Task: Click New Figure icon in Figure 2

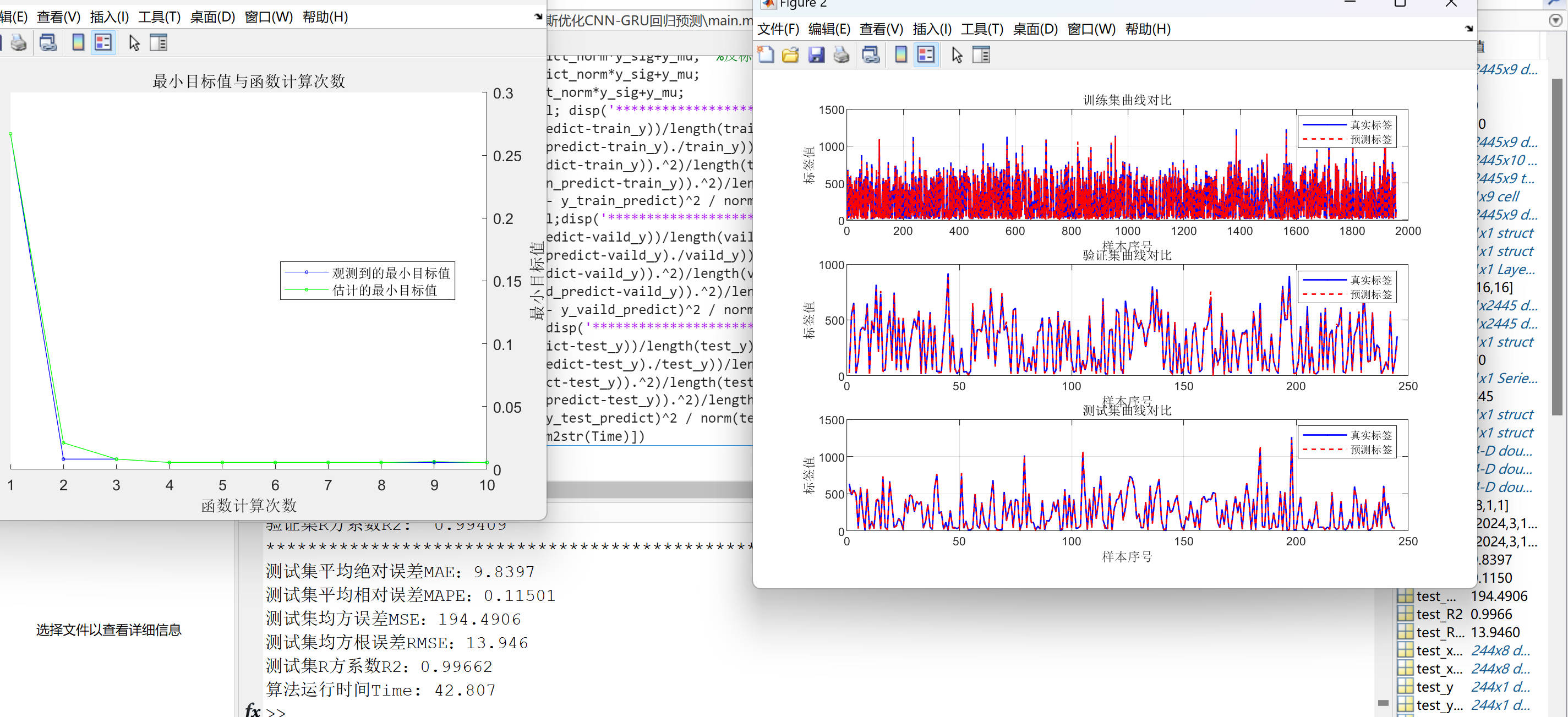Action: click(x=766, y=56)
